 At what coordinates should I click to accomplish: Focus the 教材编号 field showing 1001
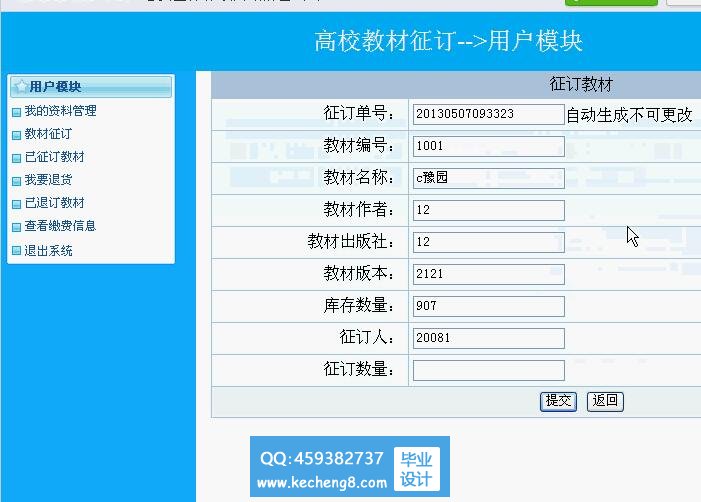pyautogui.click(x=489, y=146)
